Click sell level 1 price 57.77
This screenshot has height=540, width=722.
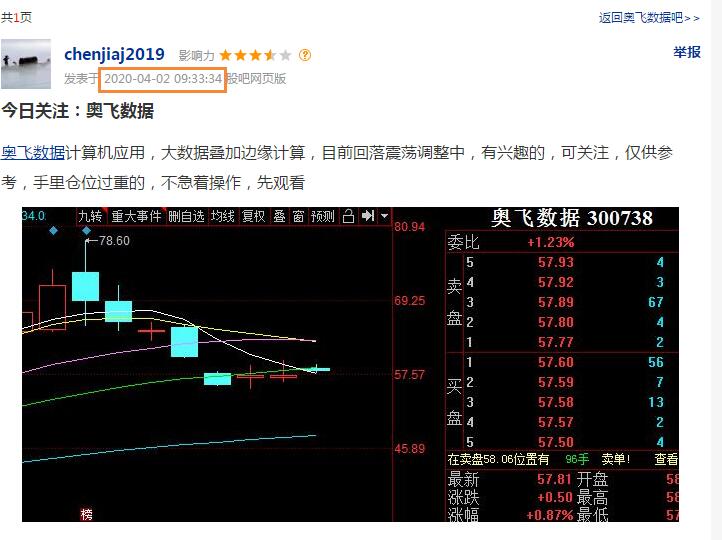[x=556, y=342]
